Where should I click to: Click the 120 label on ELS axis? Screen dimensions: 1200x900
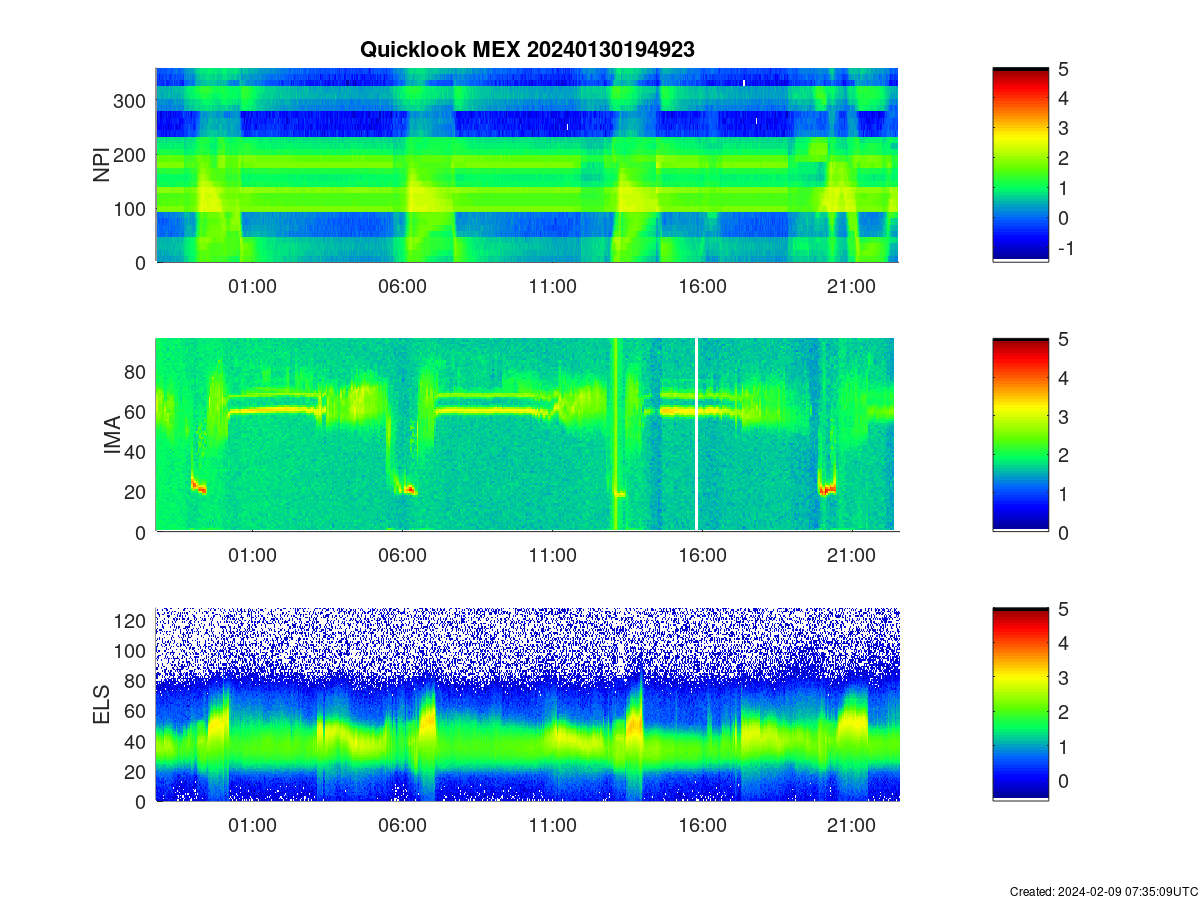pyautogui.click(x=132, y=621)
